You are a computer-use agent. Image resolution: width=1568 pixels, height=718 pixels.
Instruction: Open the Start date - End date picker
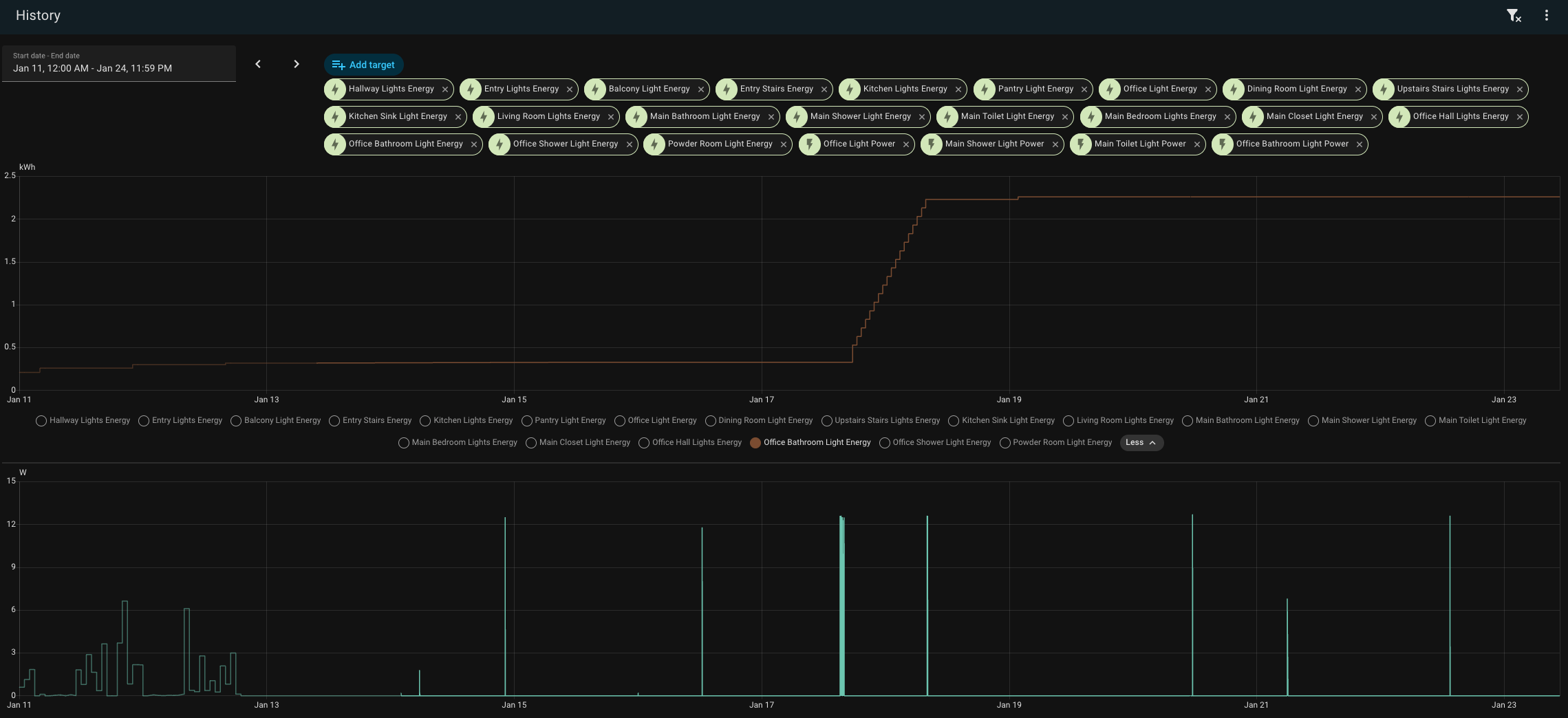tap(118, 63)
